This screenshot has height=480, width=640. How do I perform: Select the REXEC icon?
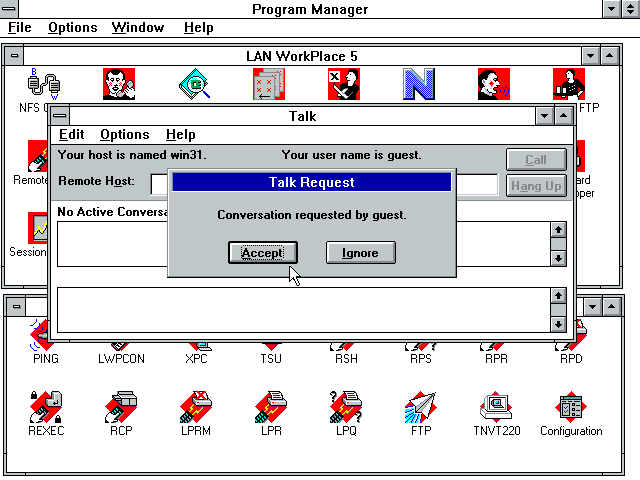[46, 407]
